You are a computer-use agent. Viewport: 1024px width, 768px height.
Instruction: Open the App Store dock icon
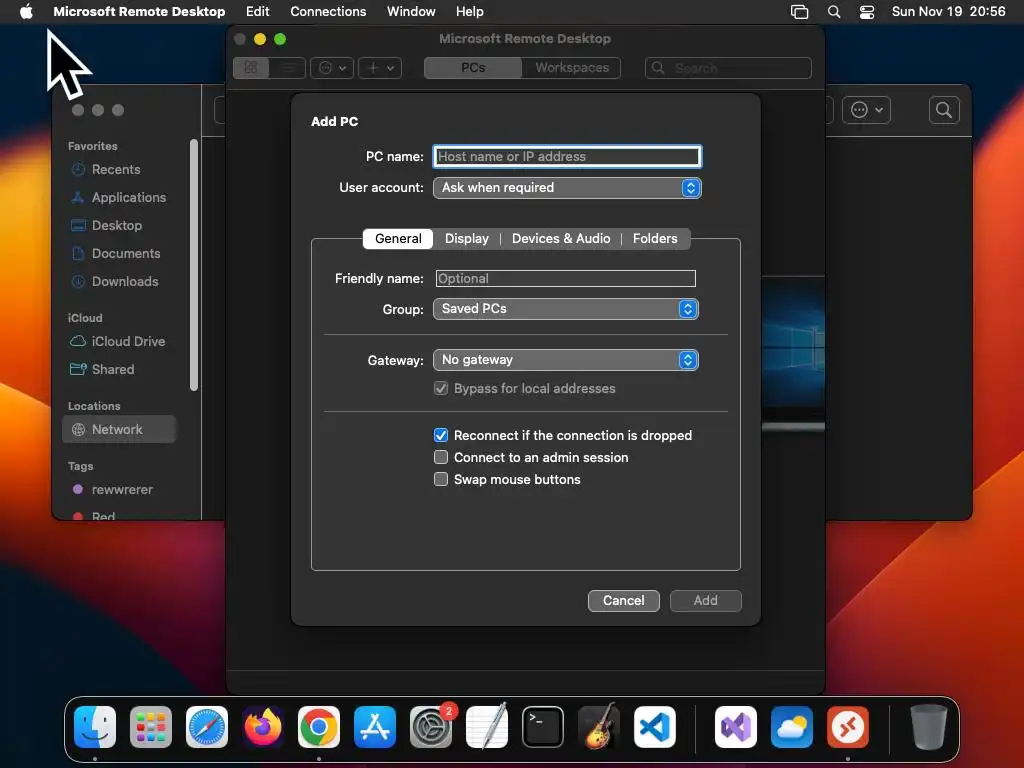coord(375,727)
